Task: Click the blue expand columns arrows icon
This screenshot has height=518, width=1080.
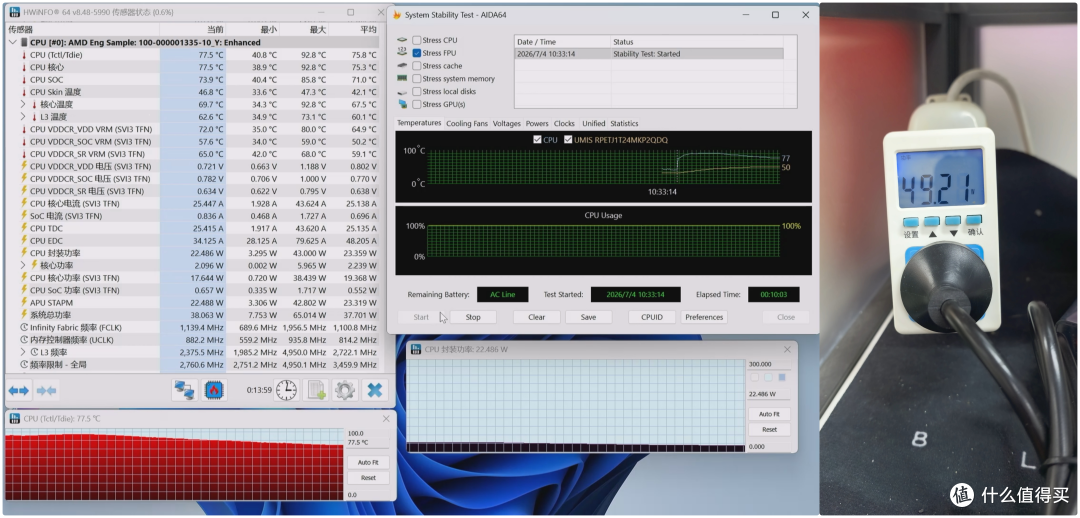Action: [19, 391]
